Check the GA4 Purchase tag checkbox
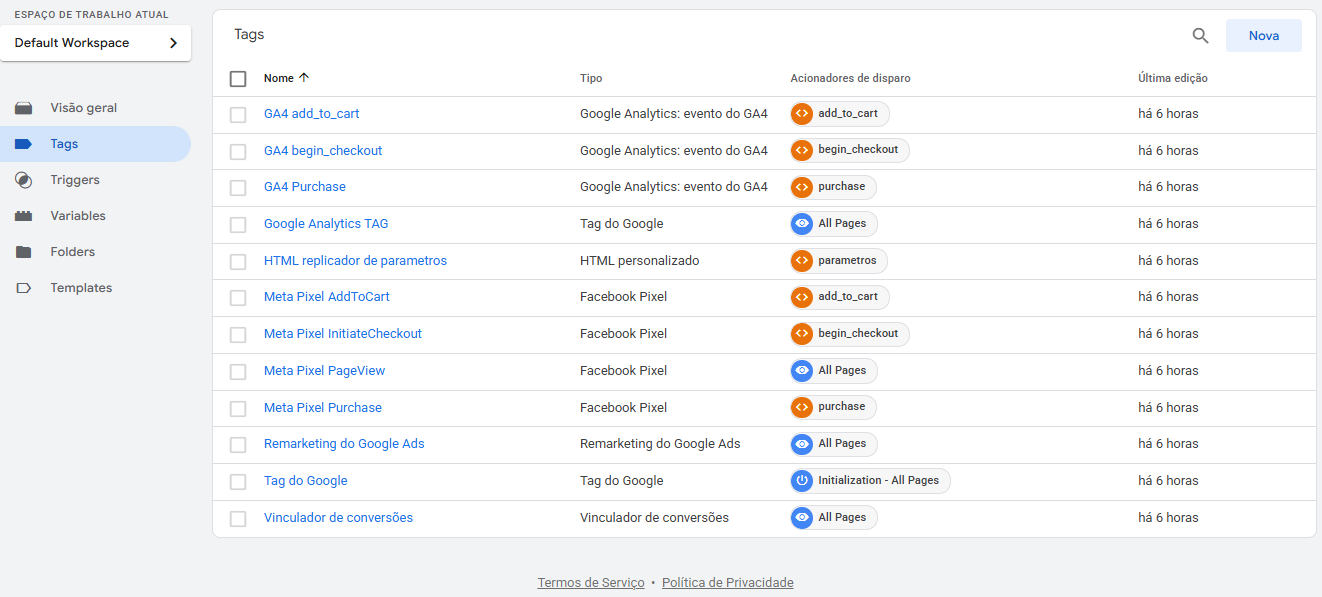Image resolution: width=1322 pixels, height=597 pixels. [238, 188]
